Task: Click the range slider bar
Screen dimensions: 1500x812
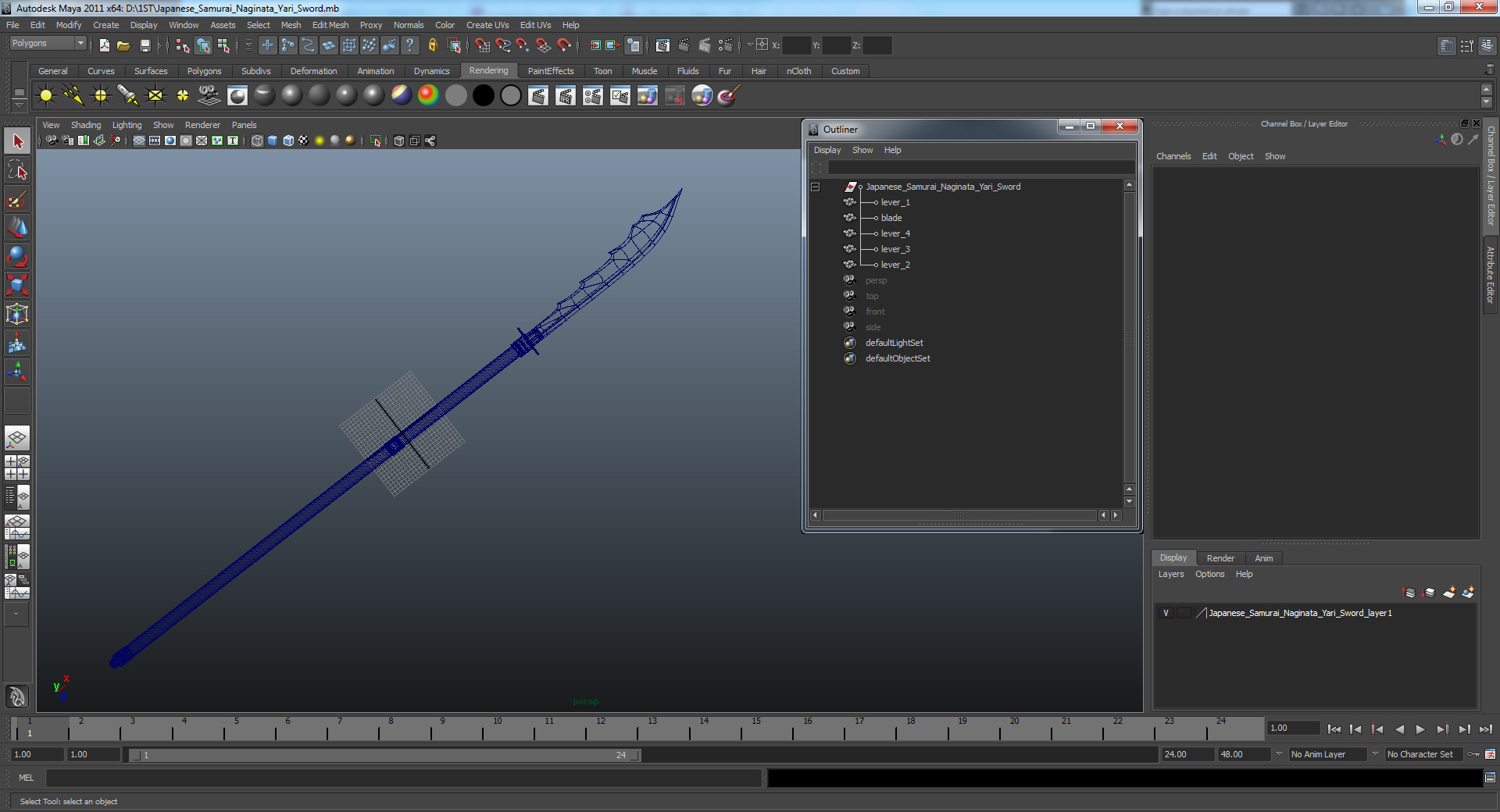Action: (385, 755)
